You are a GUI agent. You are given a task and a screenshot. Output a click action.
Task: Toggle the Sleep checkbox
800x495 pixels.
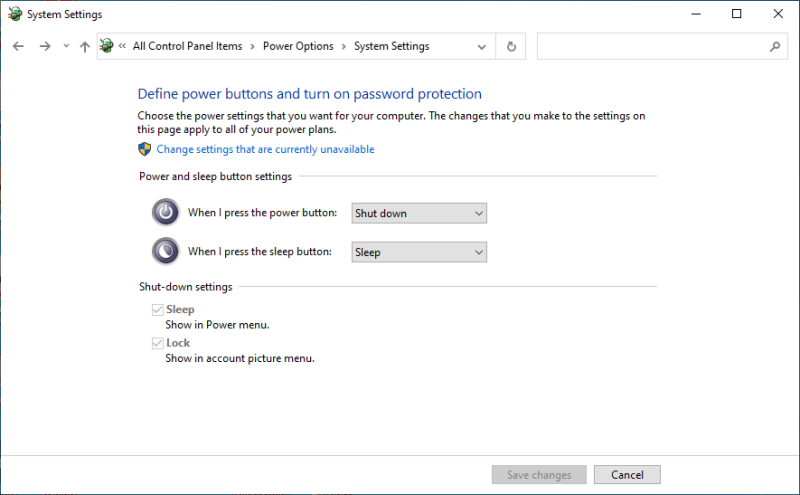pyautogui.click(x=157, y=310)
